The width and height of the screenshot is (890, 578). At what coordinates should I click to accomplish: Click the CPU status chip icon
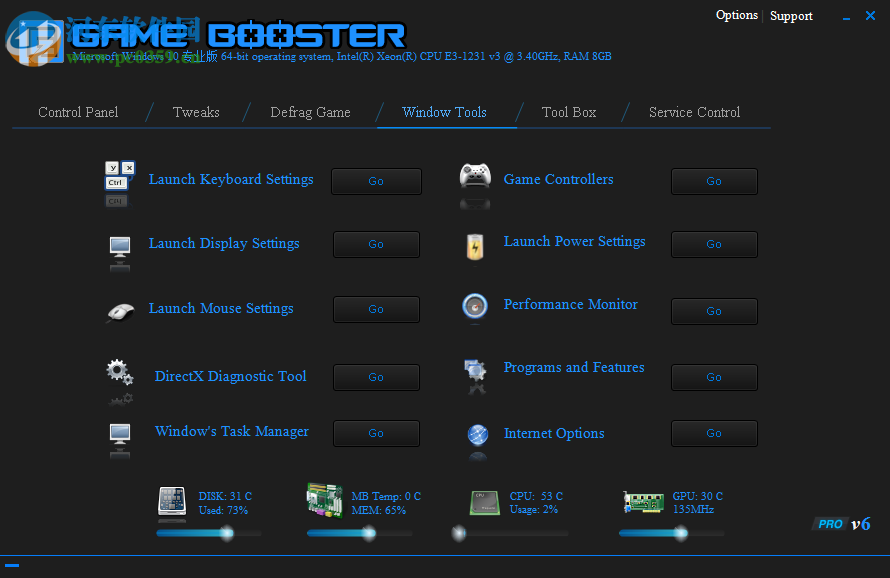tap(485, 503)
